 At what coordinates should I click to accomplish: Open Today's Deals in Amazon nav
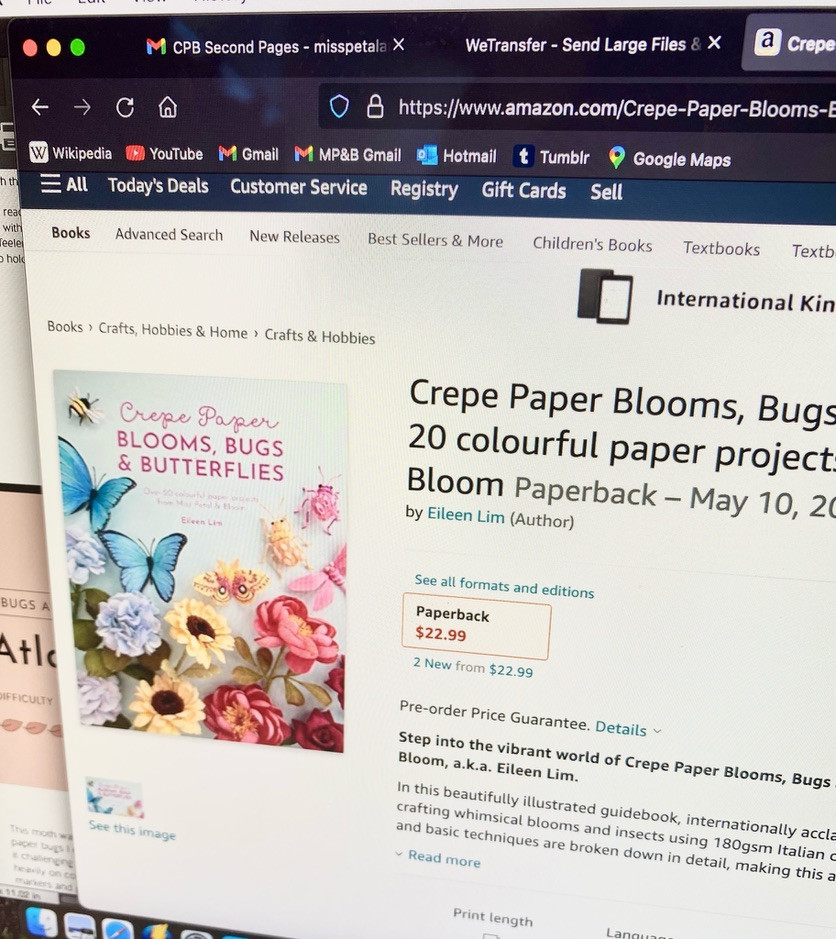(158, 186)
